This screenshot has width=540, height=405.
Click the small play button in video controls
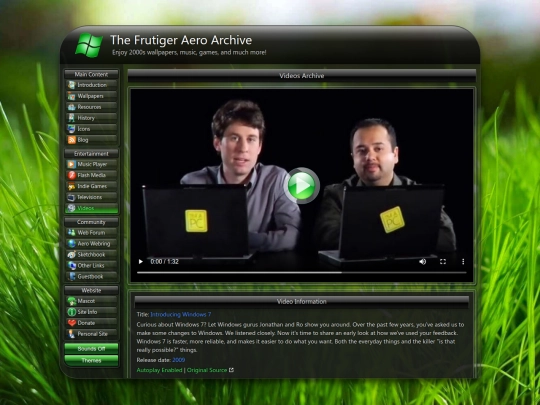141,262
